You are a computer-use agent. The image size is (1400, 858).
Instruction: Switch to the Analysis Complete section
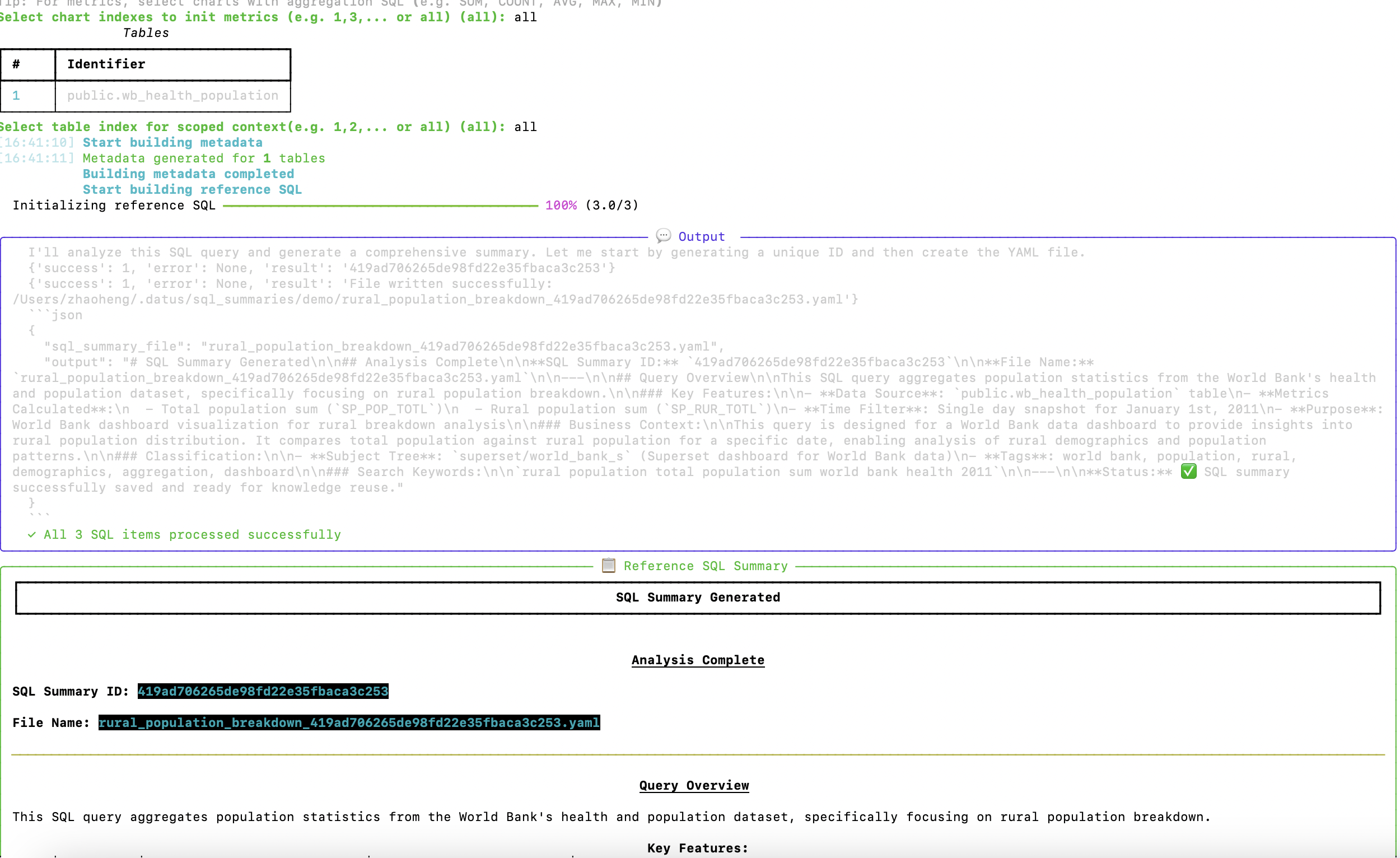(698, 660)
